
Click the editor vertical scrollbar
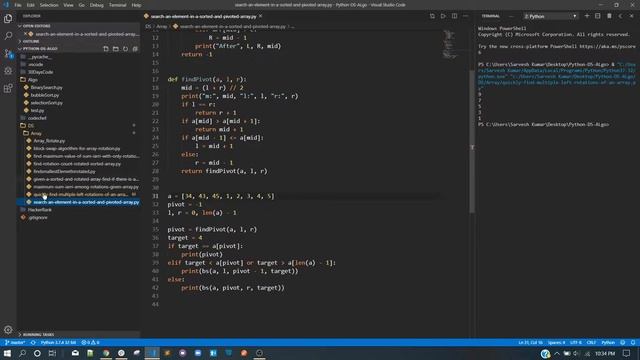tap(472, 142)
